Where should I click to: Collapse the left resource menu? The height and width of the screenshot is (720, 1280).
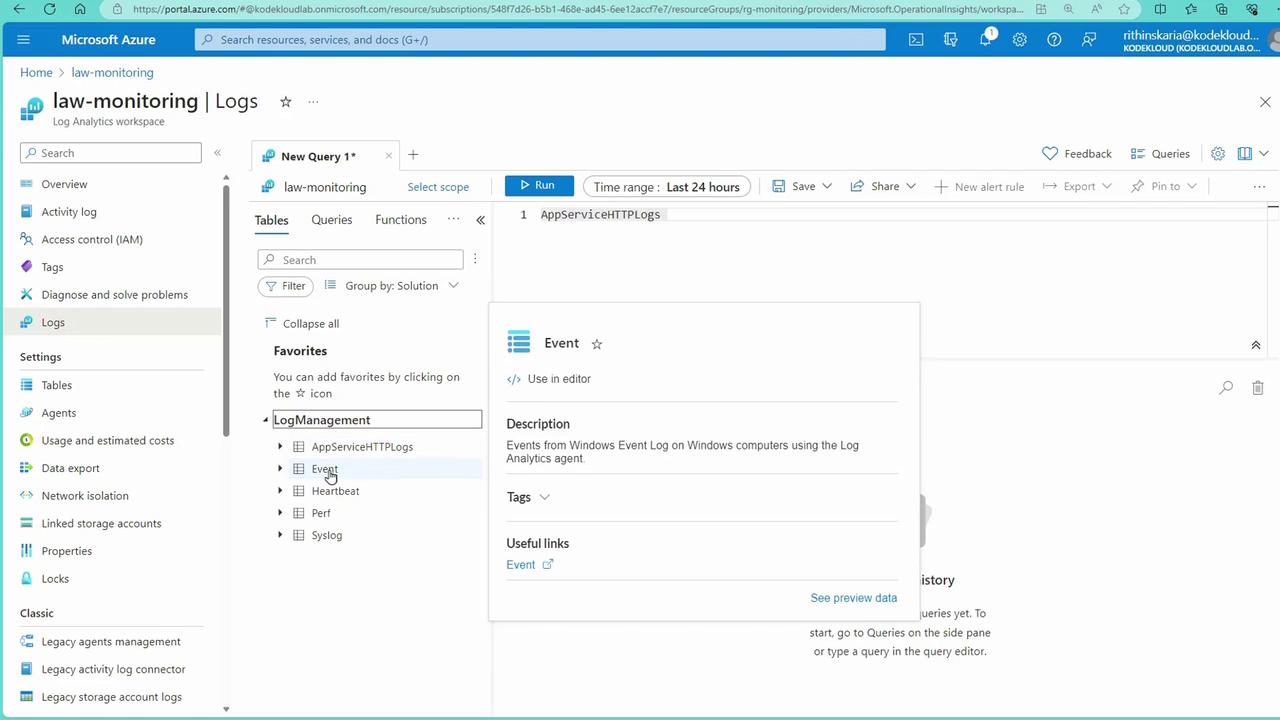(x=217, y=153)
